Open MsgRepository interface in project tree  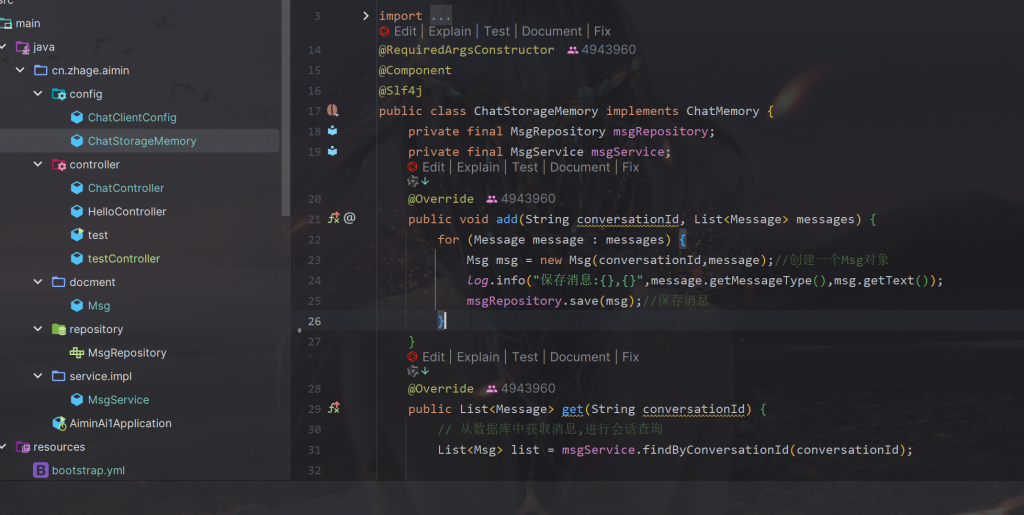[x=127, y=353]
